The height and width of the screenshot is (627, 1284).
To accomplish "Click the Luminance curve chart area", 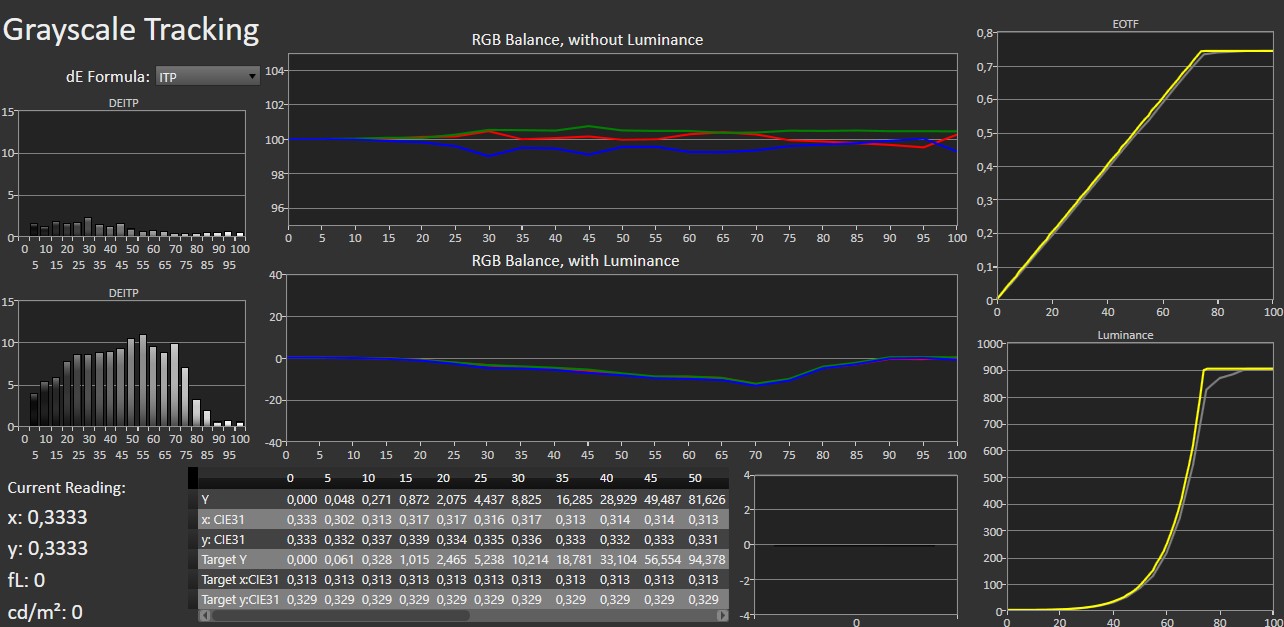I will click(x=1140, y=477).
